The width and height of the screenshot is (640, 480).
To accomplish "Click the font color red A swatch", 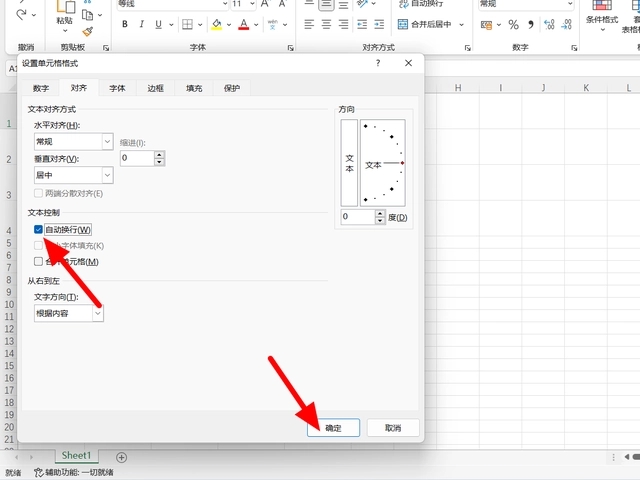I will point(241,24).
